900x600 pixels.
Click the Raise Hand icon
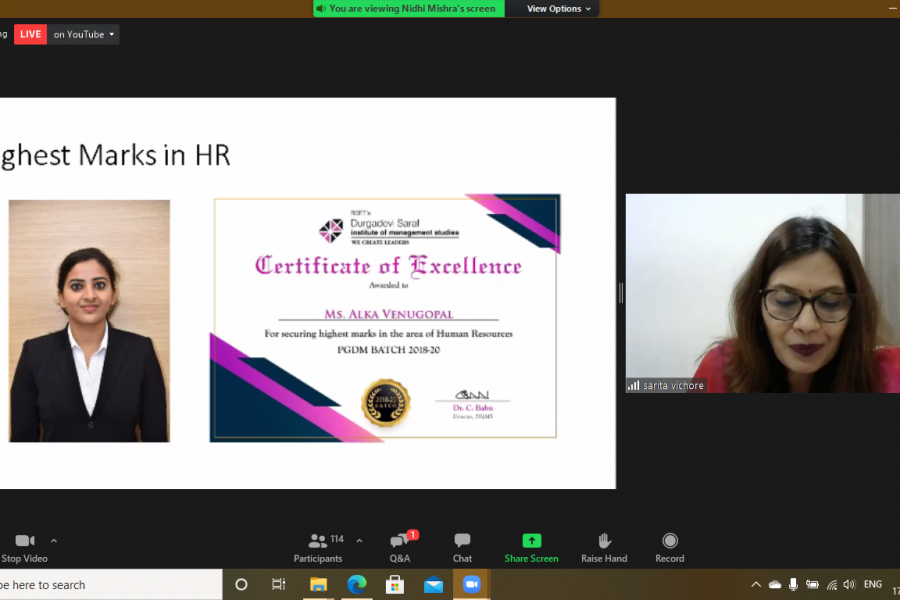[604, 540]
